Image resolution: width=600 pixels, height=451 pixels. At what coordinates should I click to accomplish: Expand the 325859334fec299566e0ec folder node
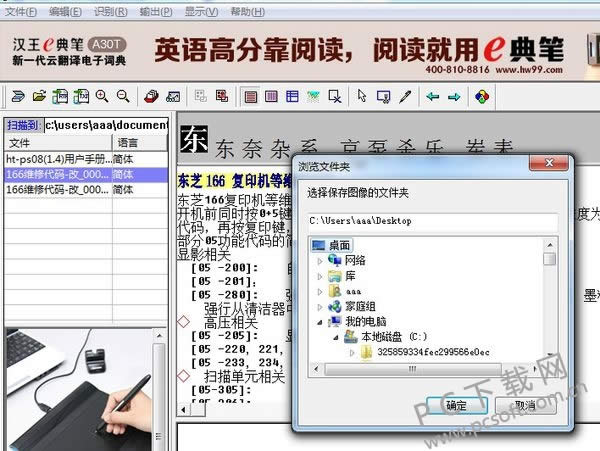(352, 353)
